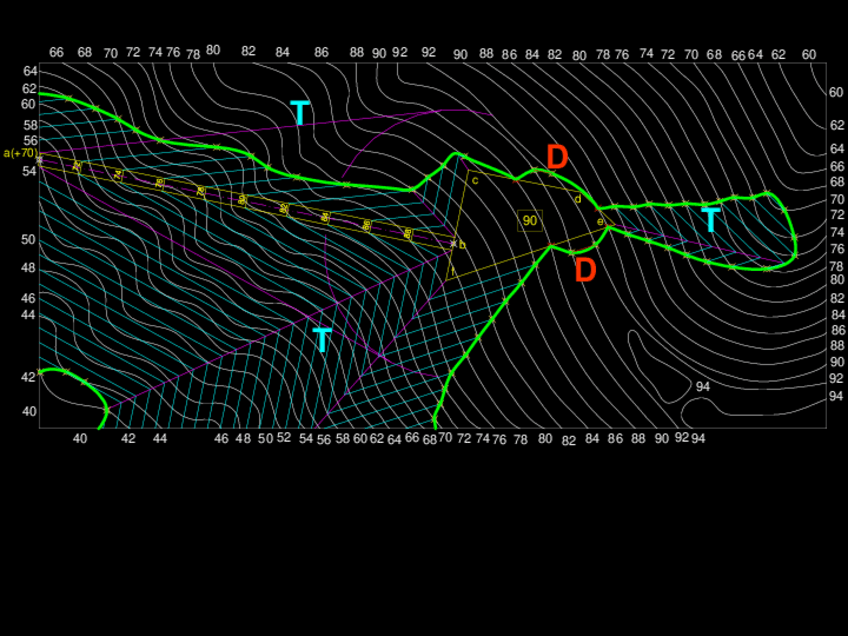Click the cyan T inside right green loop

point(710,220)
